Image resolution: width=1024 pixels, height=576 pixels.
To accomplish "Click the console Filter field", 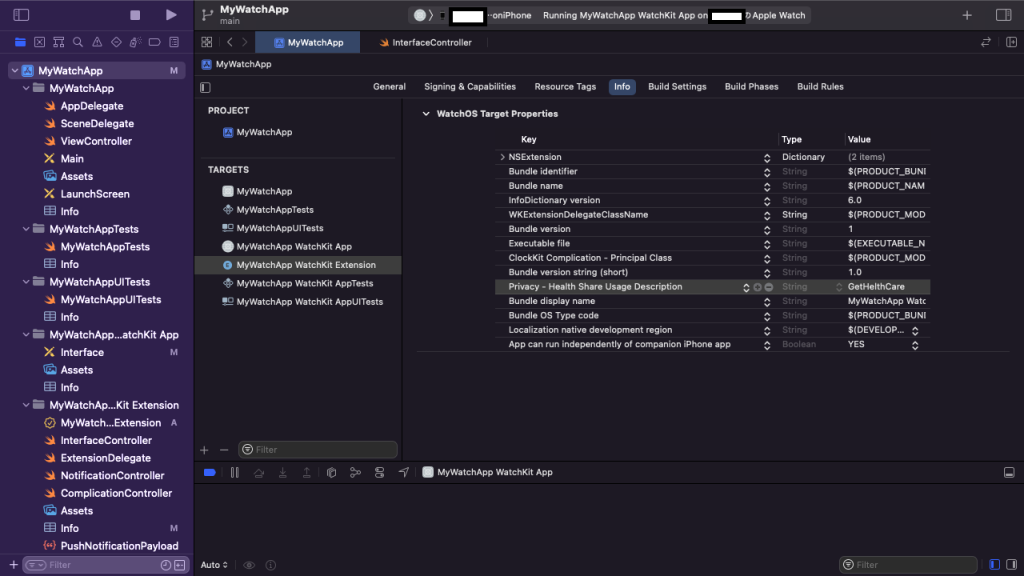I will coord(908,564).
